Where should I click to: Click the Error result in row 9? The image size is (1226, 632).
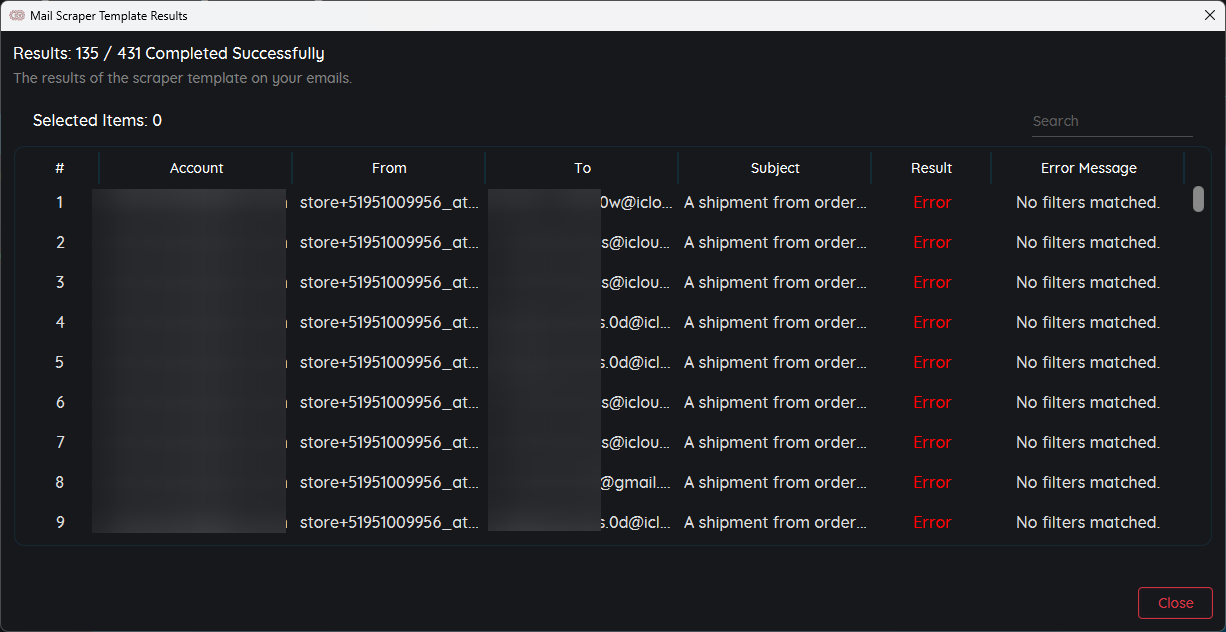[x=931, y=522]
